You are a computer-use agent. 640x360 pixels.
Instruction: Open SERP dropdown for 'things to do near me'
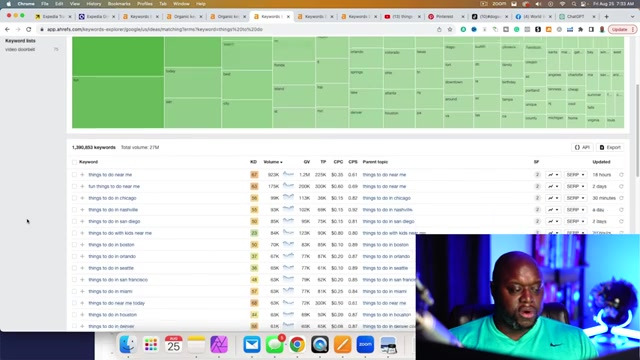[x=575, y=175]
